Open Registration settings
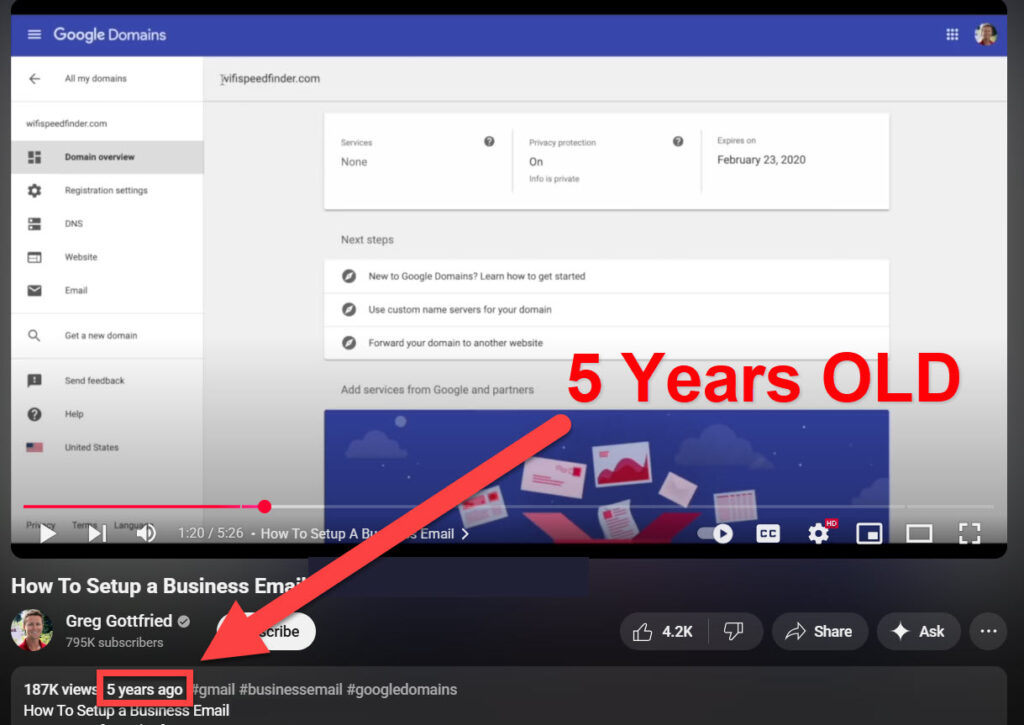Screen dimensions: 1024x725 [107, 190]
